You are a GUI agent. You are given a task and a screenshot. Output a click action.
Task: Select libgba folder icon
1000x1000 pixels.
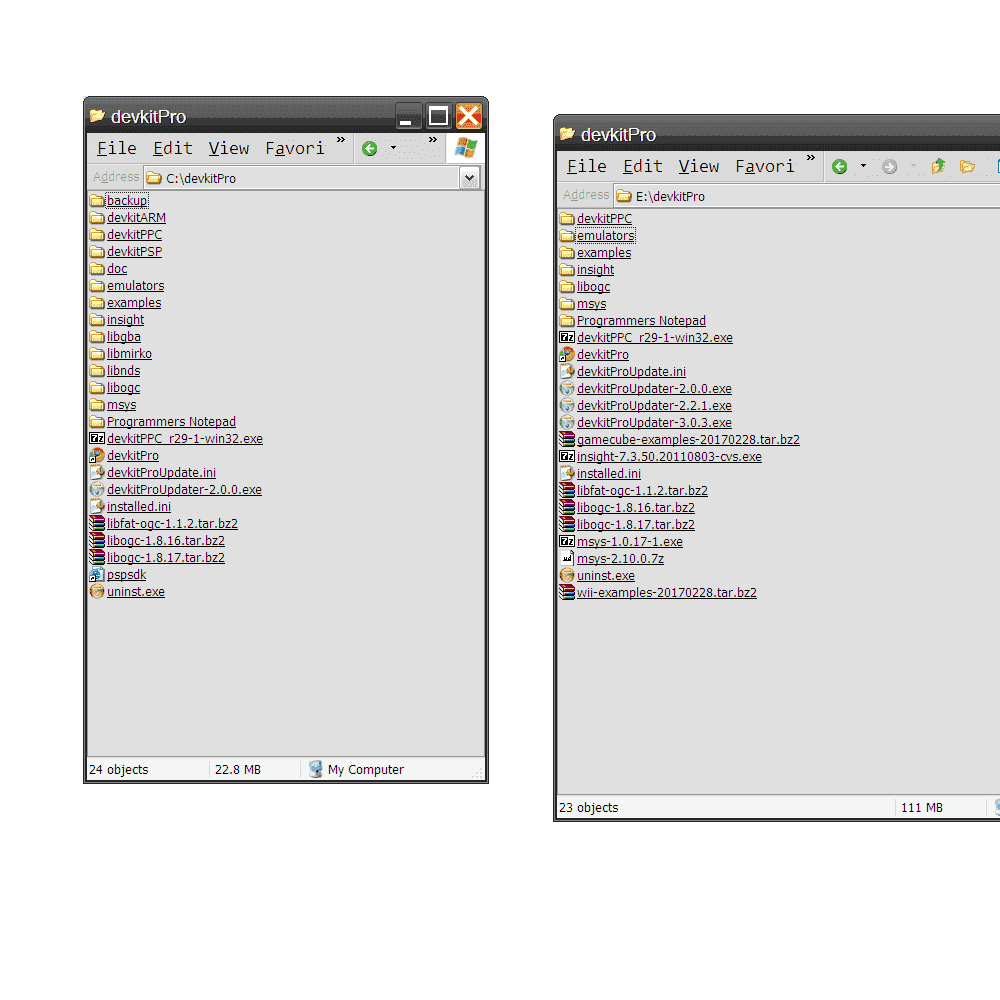(x=97, y=337)
